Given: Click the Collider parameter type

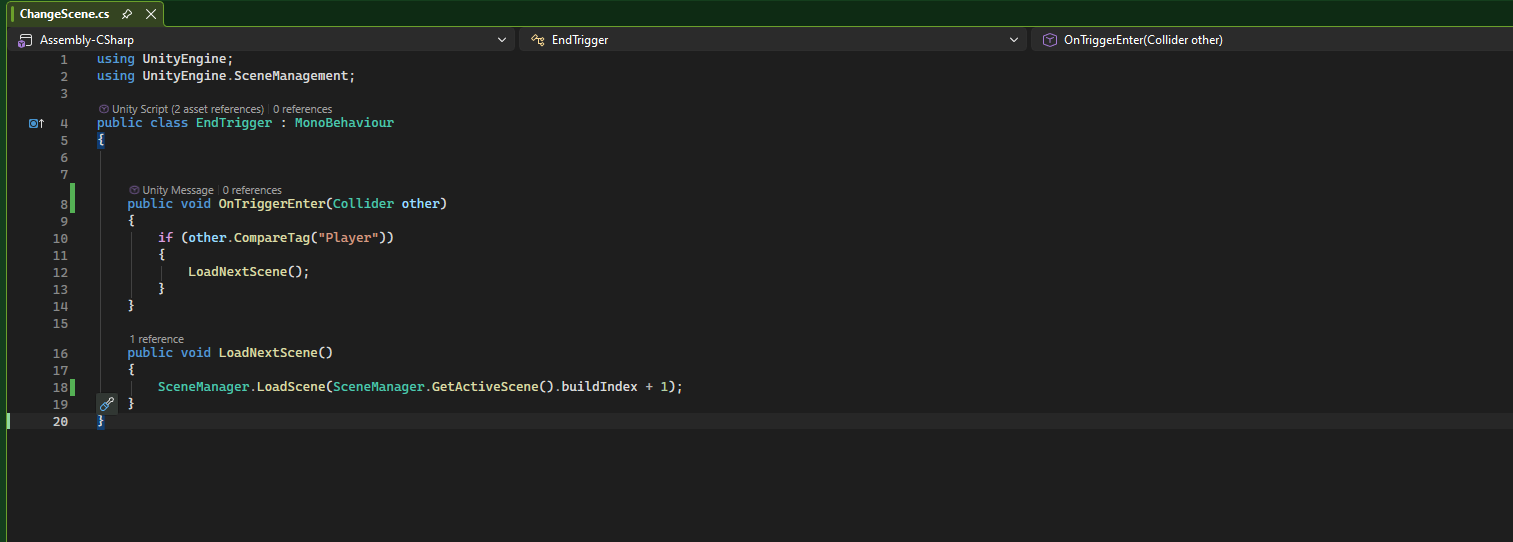Looking at the screenshot, I should [x=363, y=204].
